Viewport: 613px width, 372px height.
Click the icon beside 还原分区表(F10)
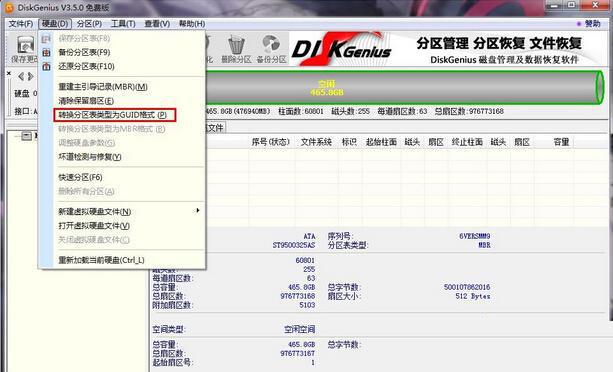click(x=47, y=66)
